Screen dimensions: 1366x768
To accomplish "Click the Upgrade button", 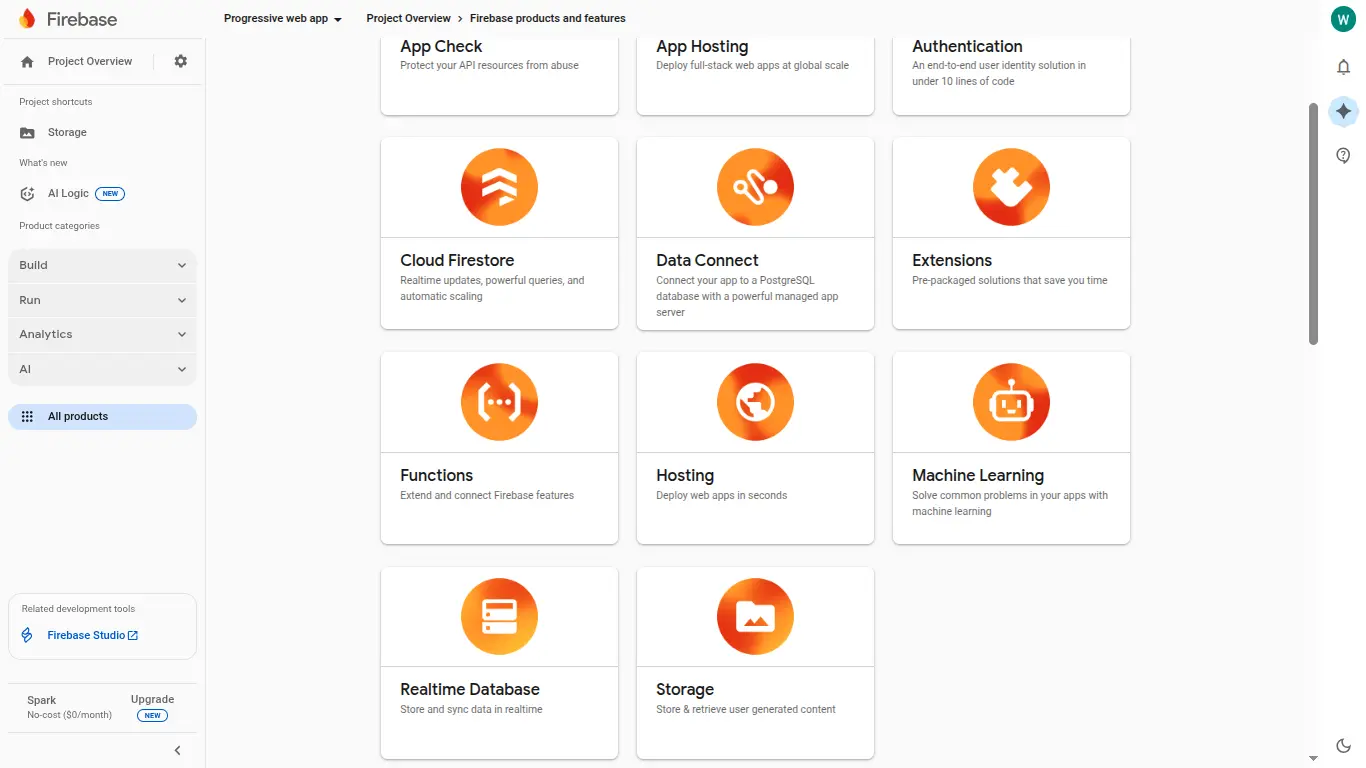I will [x=152, y=699].
